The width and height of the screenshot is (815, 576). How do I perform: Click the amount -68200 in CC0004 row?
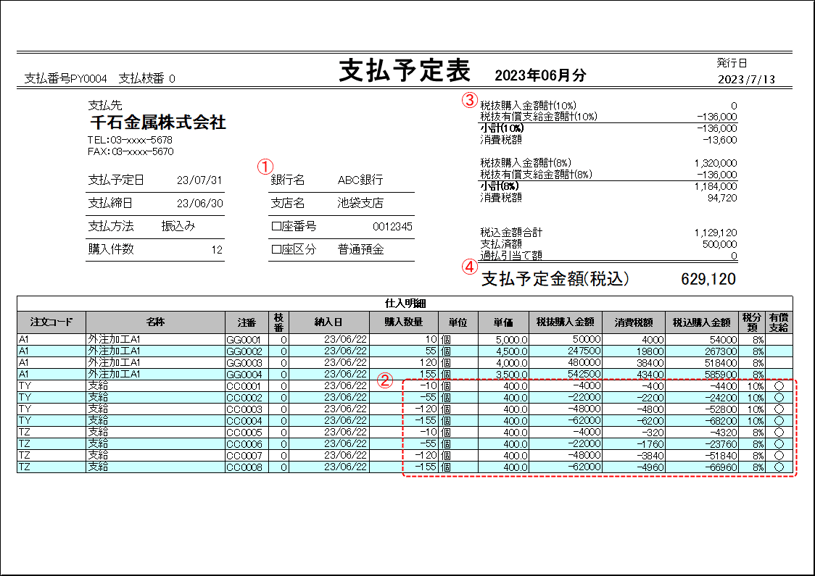coord(721,421)
